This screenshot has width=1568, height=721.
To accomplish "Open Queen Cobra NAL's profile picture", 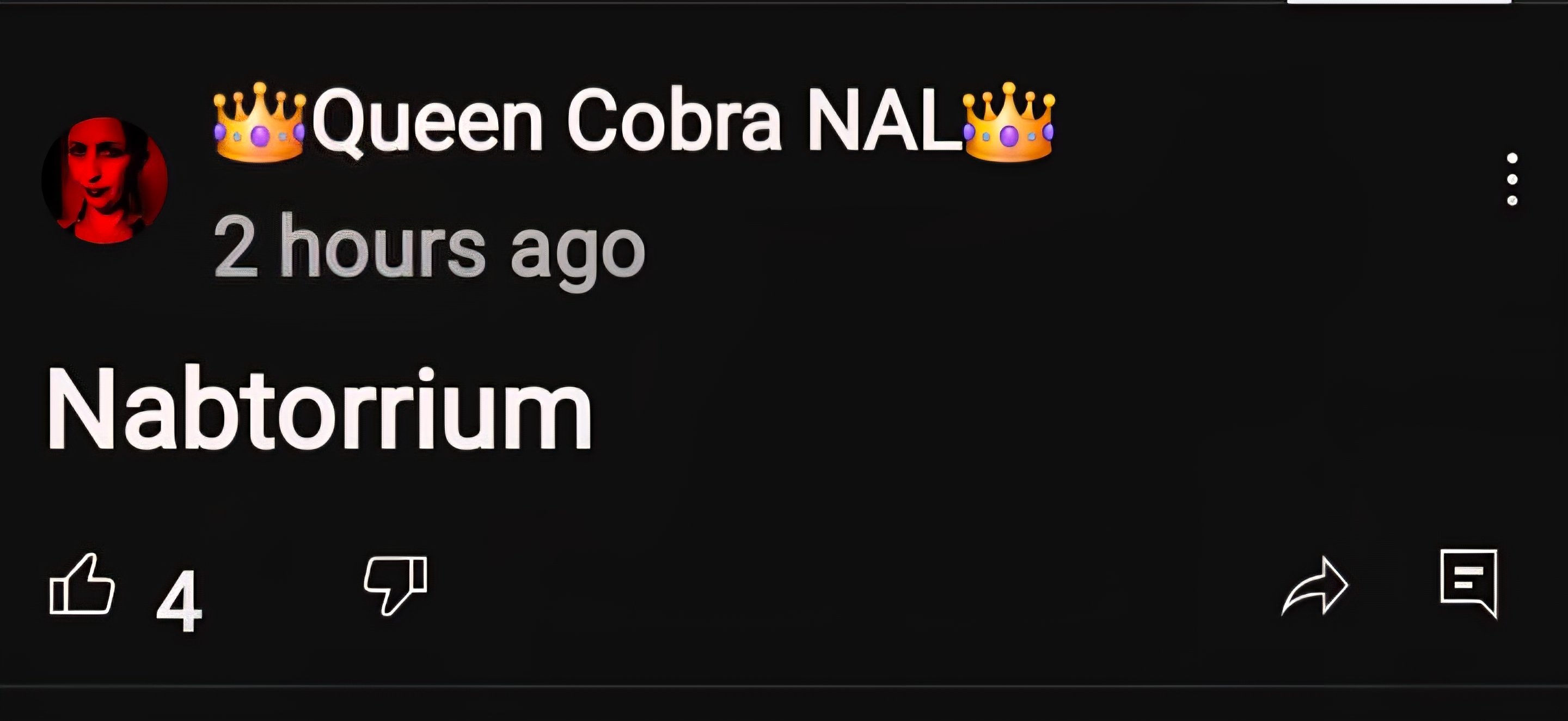I will (x=105, y=180).
